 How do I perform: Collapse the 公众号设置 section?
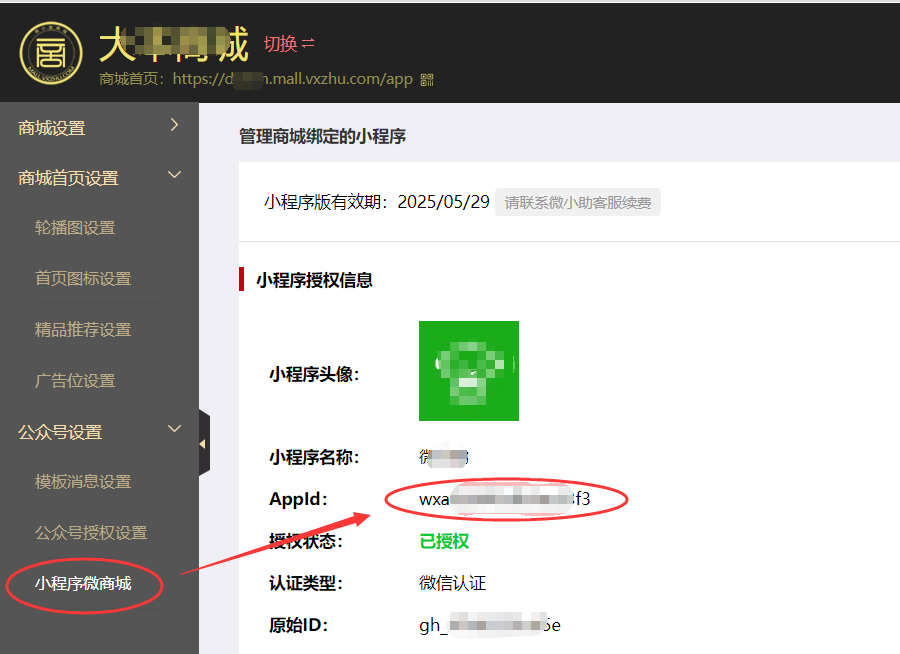[x=95, y=431]
